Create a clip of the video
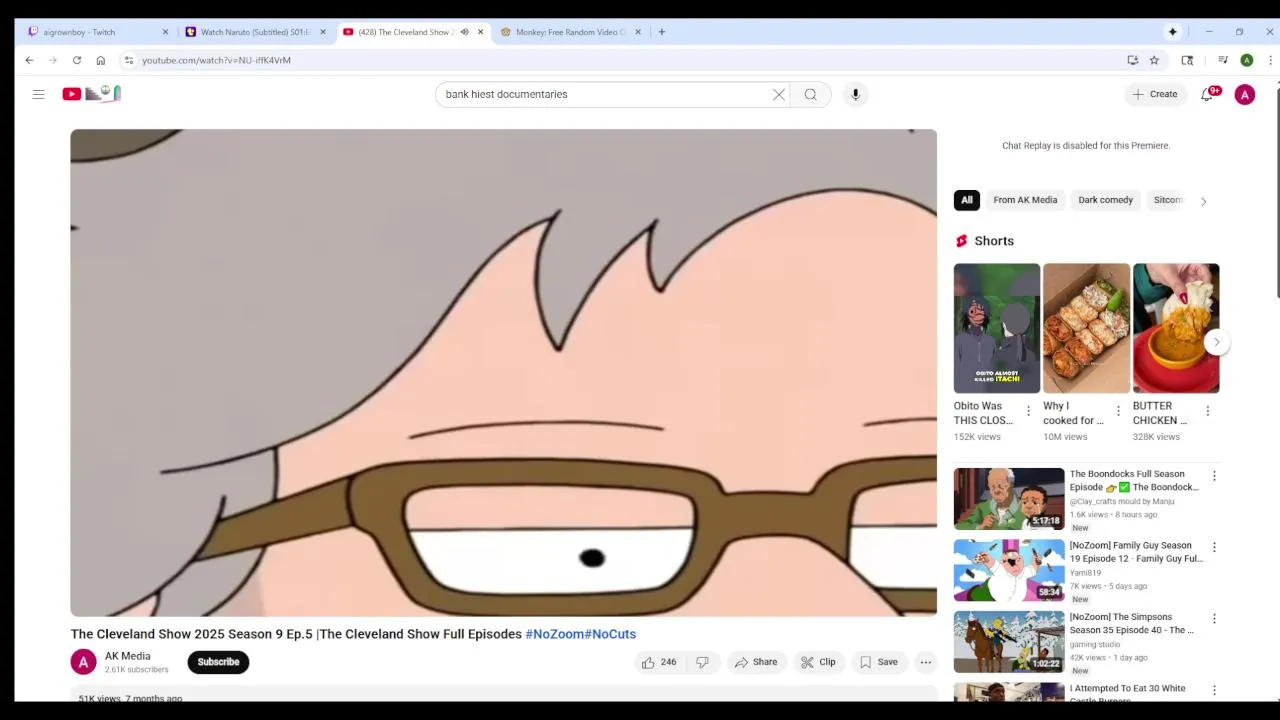Screen dimensions: 1280x720 click(818, 662)
